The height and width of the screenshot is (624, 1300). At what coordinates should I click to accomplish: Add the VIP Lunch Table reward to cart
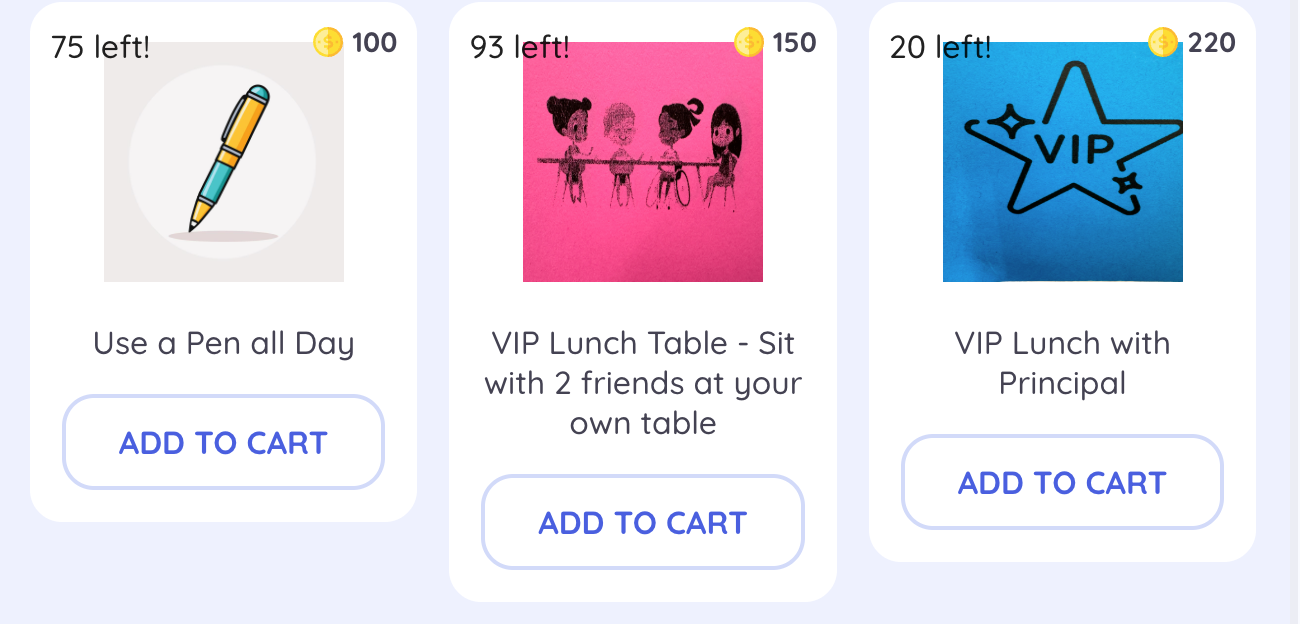tap(642, 523)
